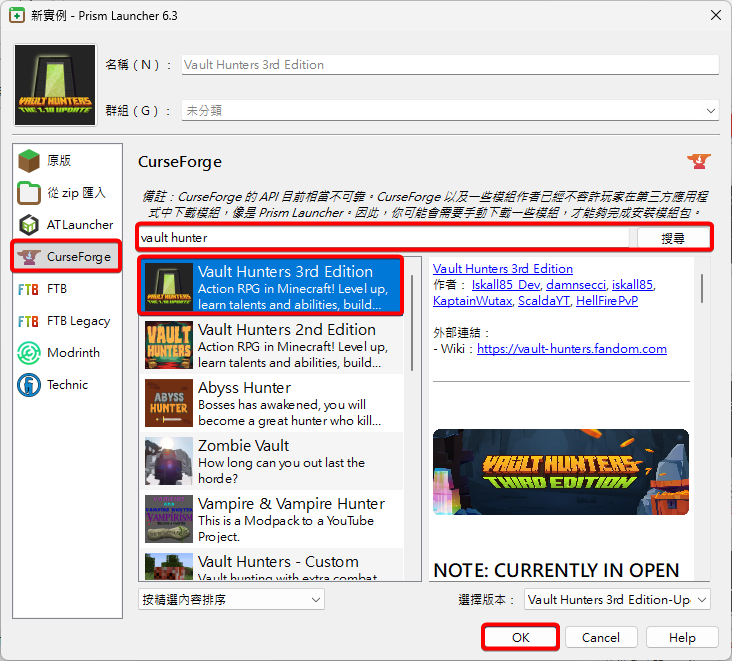Open the vault-hunters.fandom.com wiki link

pos(571,349)
